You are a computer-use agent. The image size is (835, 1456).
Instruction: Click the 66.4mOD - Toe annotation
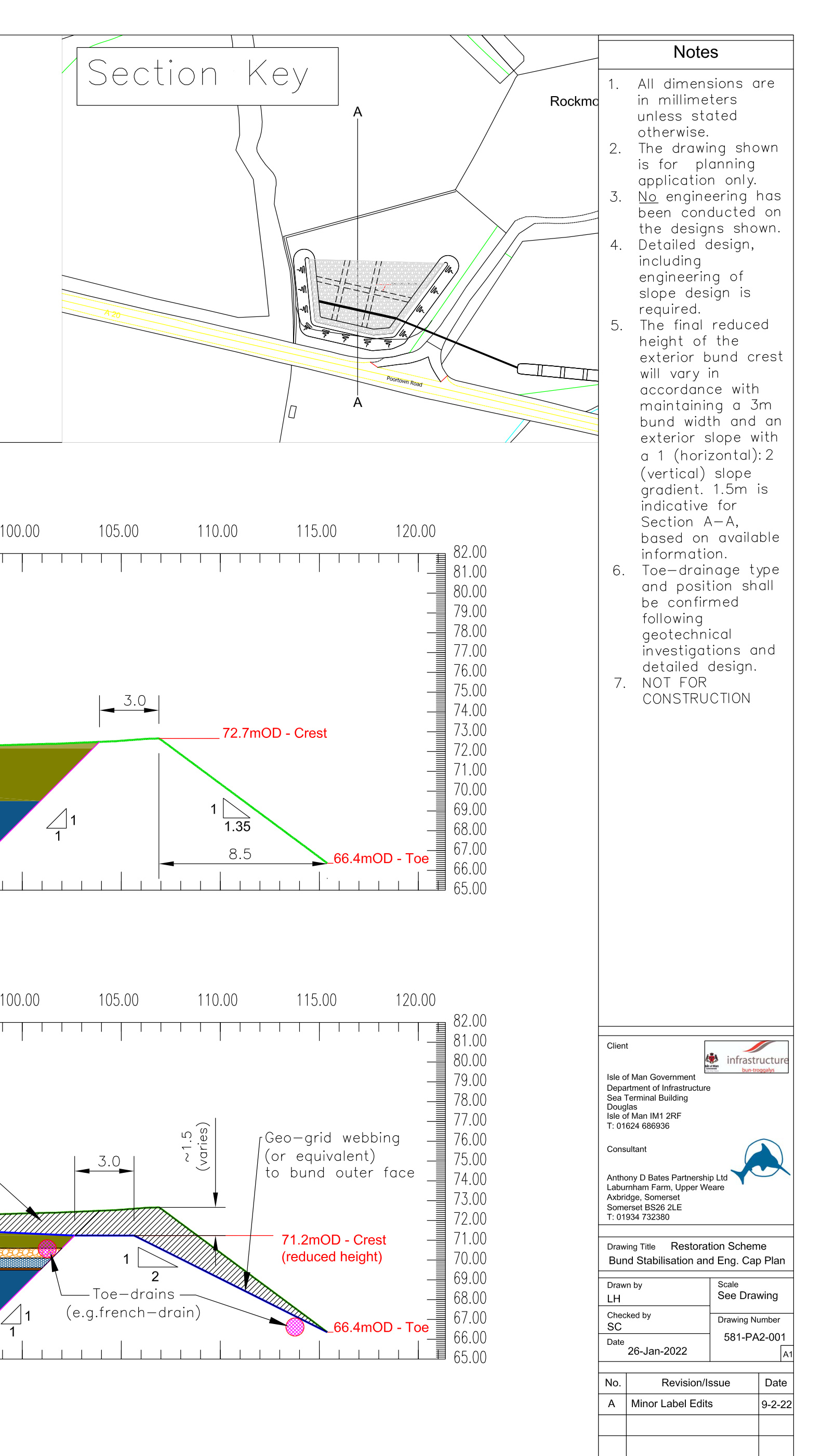pos(380,858)
